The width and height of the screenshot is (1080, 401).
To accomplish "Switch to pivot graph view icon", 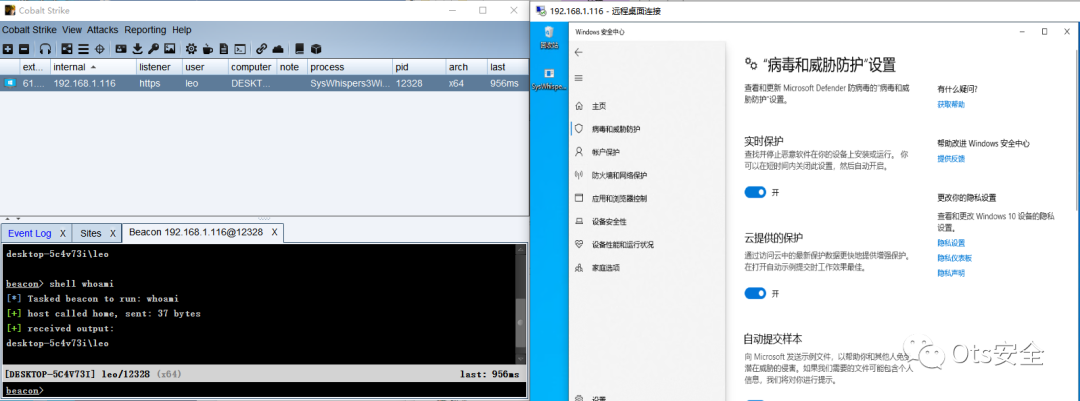I will [67, 49].
